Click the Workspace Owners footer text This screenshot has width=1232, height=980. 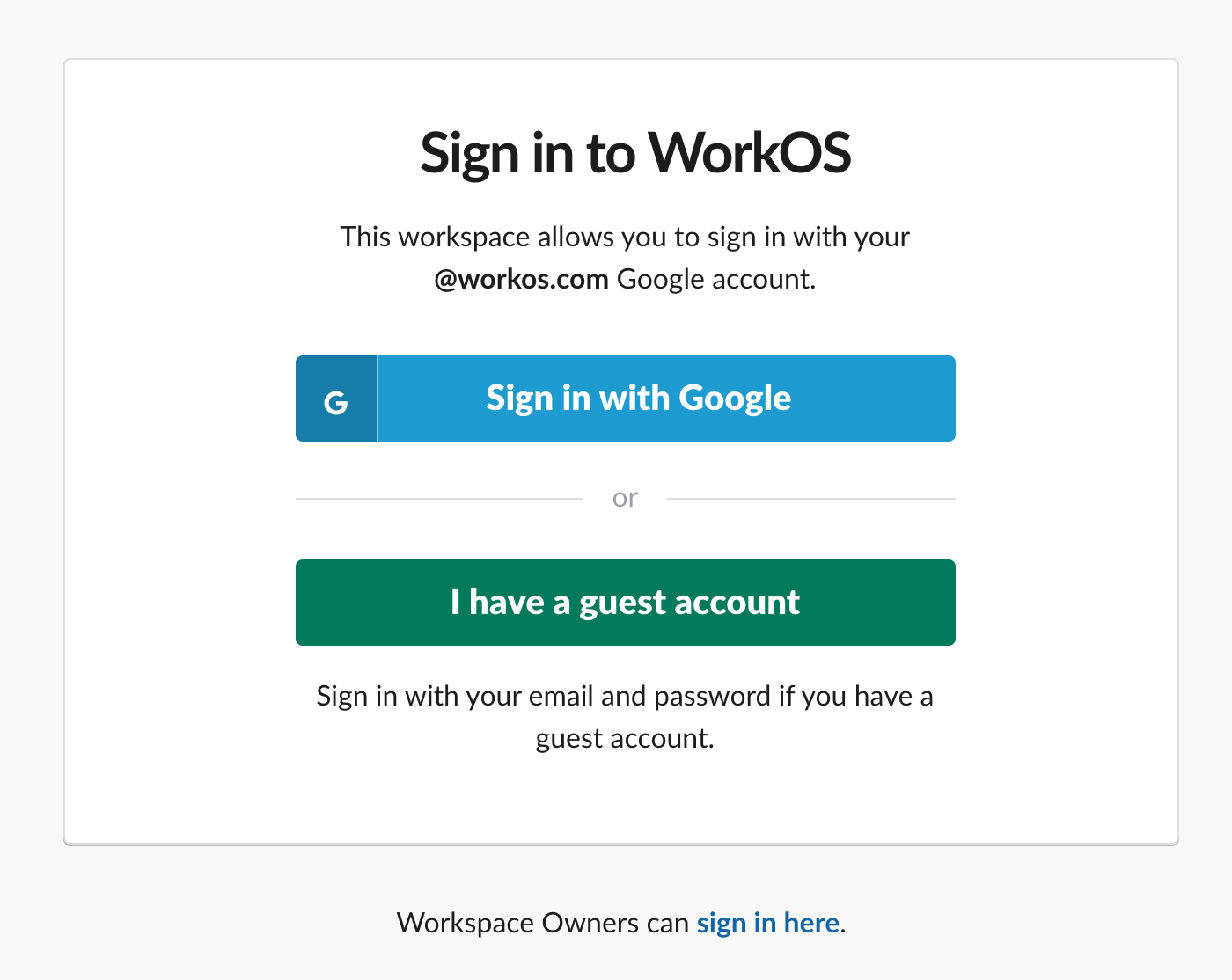(x=543, y=923)
